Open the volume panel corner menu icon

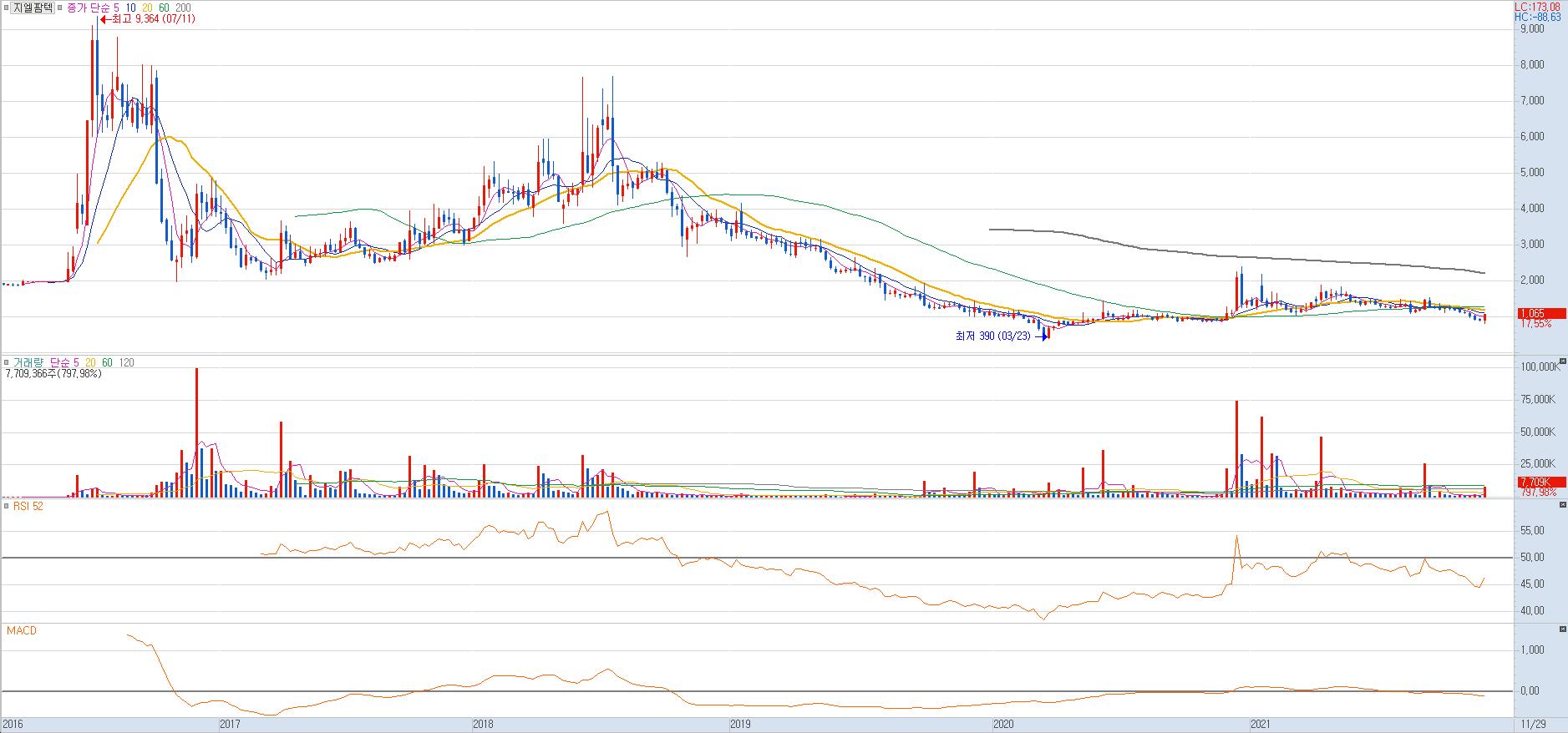pos(1563,361)
